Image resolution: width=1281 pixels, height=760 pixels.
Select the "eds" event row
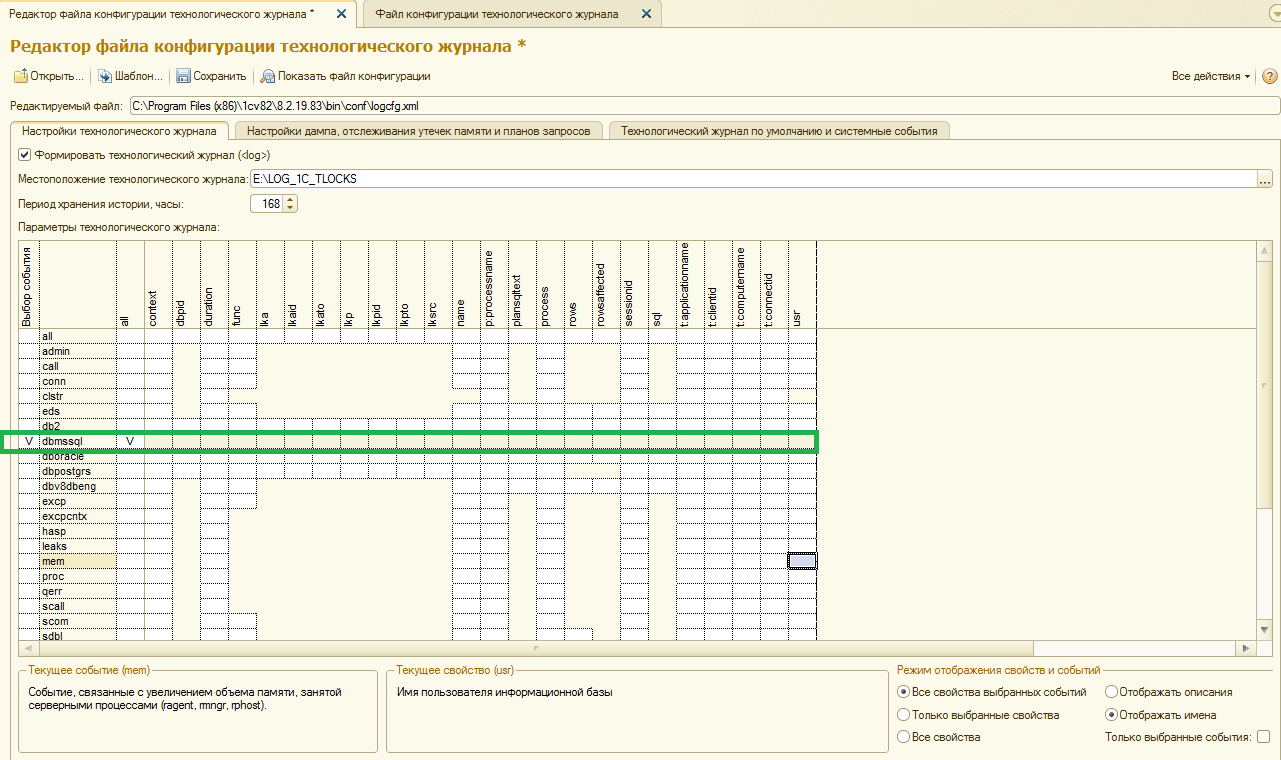[x=78, y=411]
